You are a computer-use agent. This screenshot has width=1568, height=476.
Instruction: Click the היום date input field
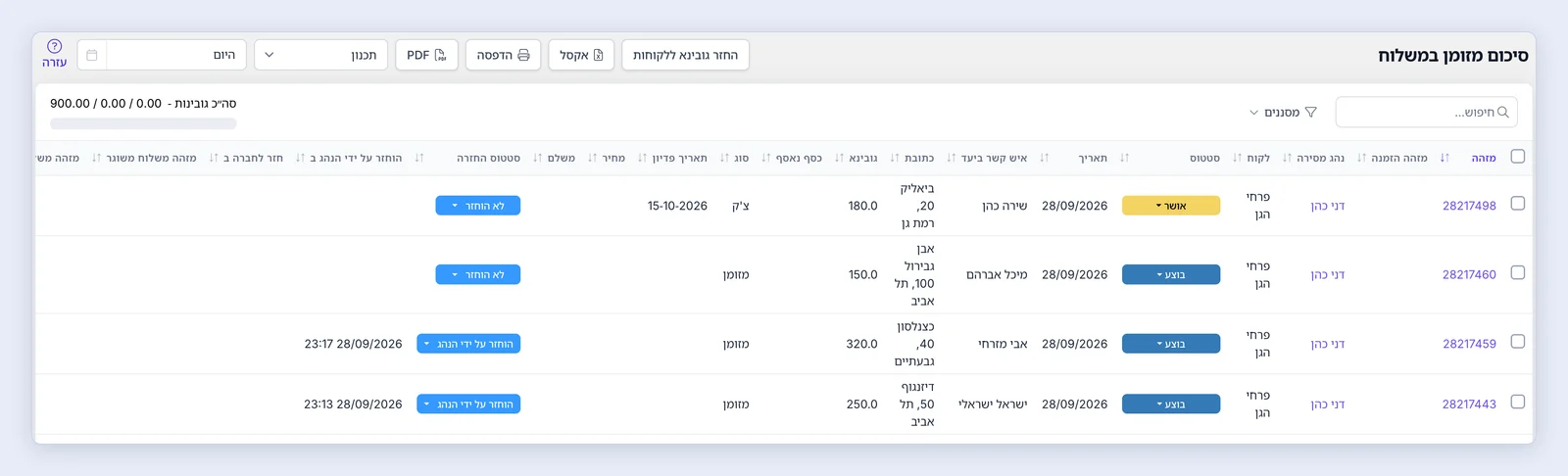click(x=176, y=55)
